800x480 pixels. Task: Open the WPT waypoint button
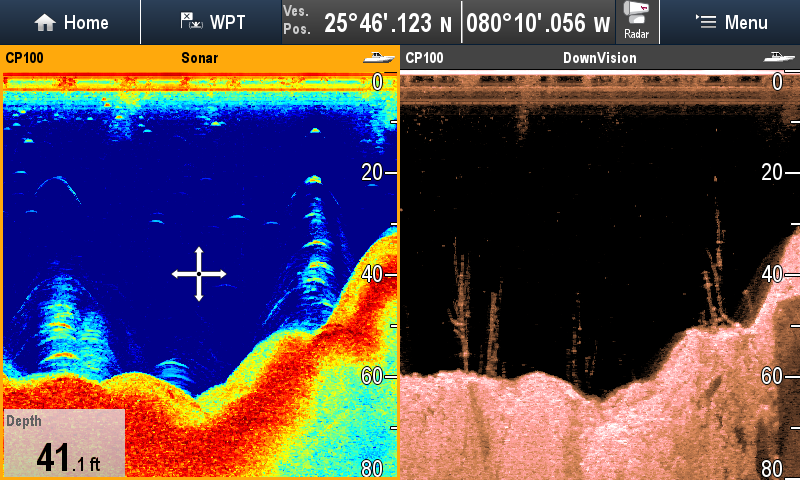[x=211, y=22]
